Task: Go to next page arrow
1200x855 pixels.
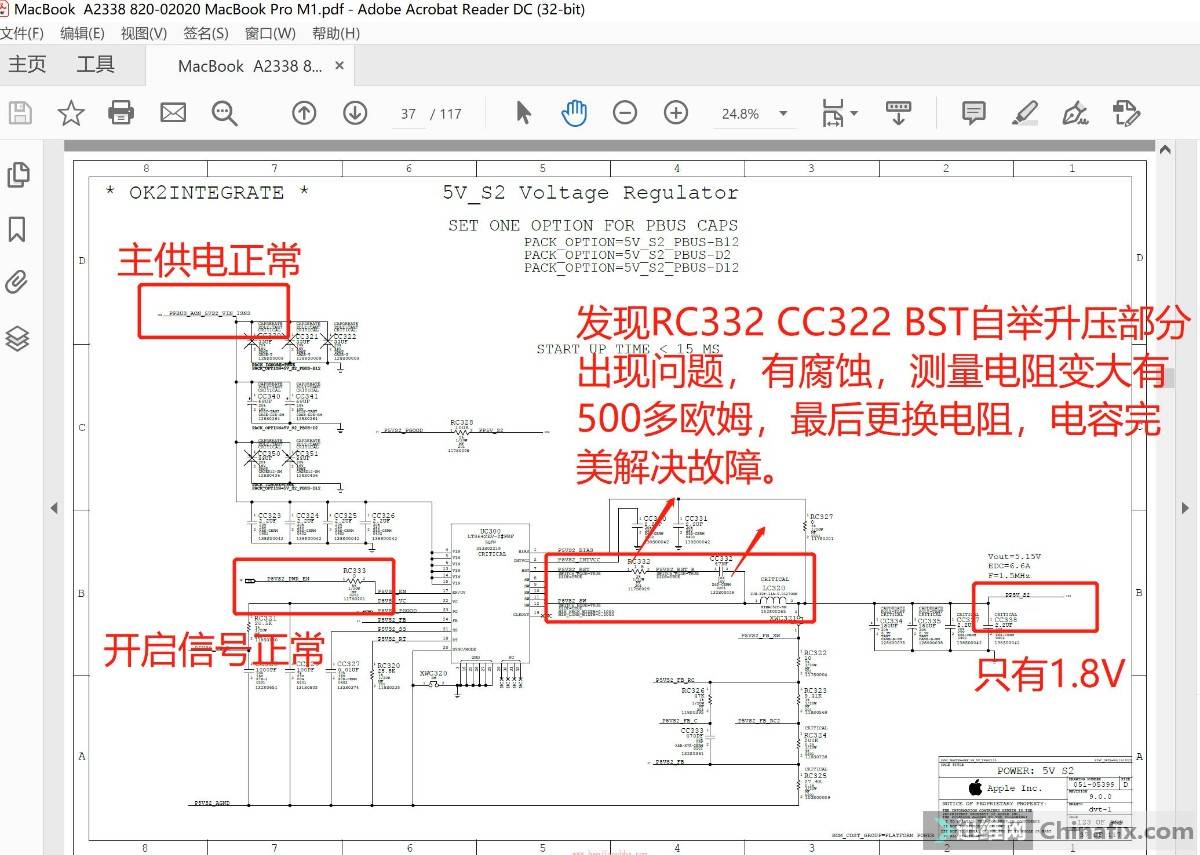Action: (355, 113)
